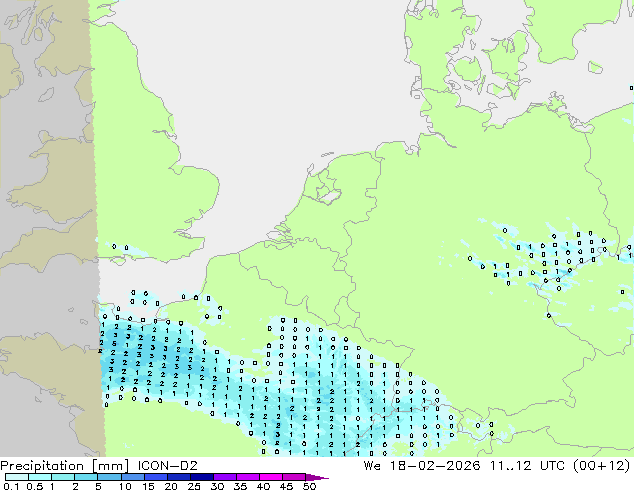Screen dimensions: 634x490
Task: Click the 40–45 mm magenta legend swatch
Action: 271,477
